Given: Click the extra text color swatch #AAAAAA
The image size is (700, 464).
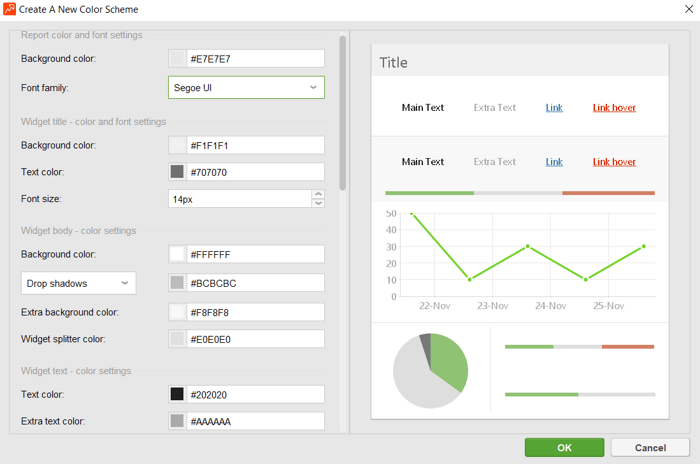Looking at the screenshot, I should point(177,421).
